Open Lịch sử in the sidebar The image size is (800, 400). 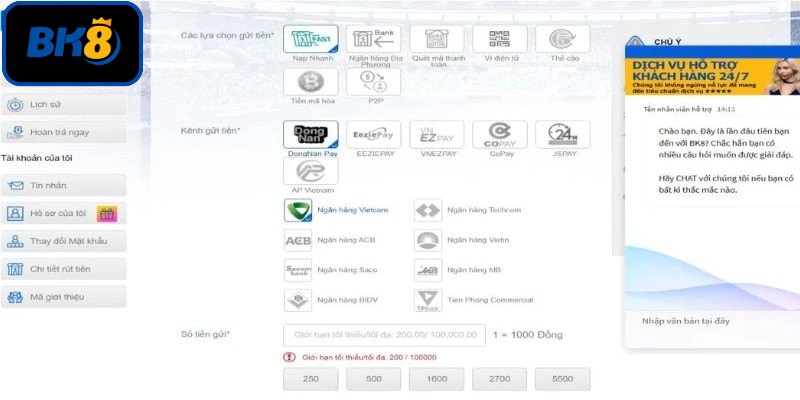[x=64, y=105]
